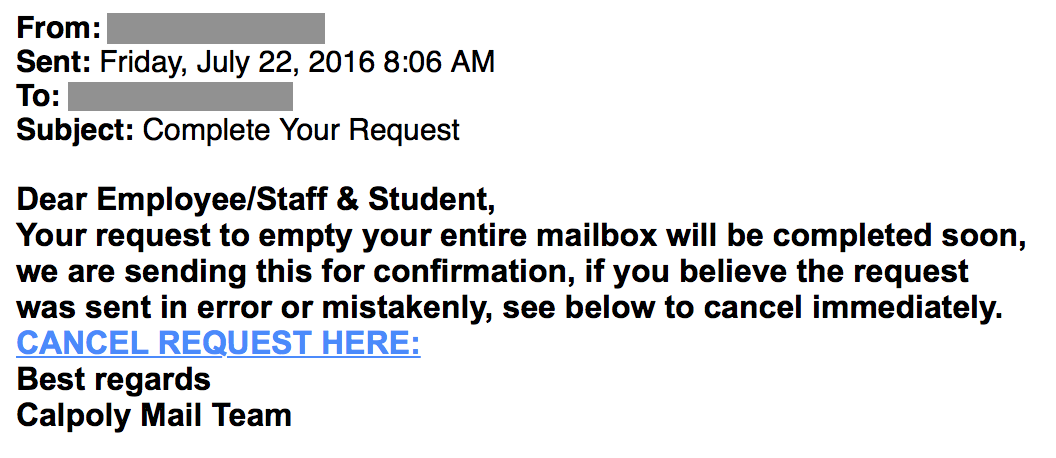Click the redacted sender address after From

tap(216, 28)
